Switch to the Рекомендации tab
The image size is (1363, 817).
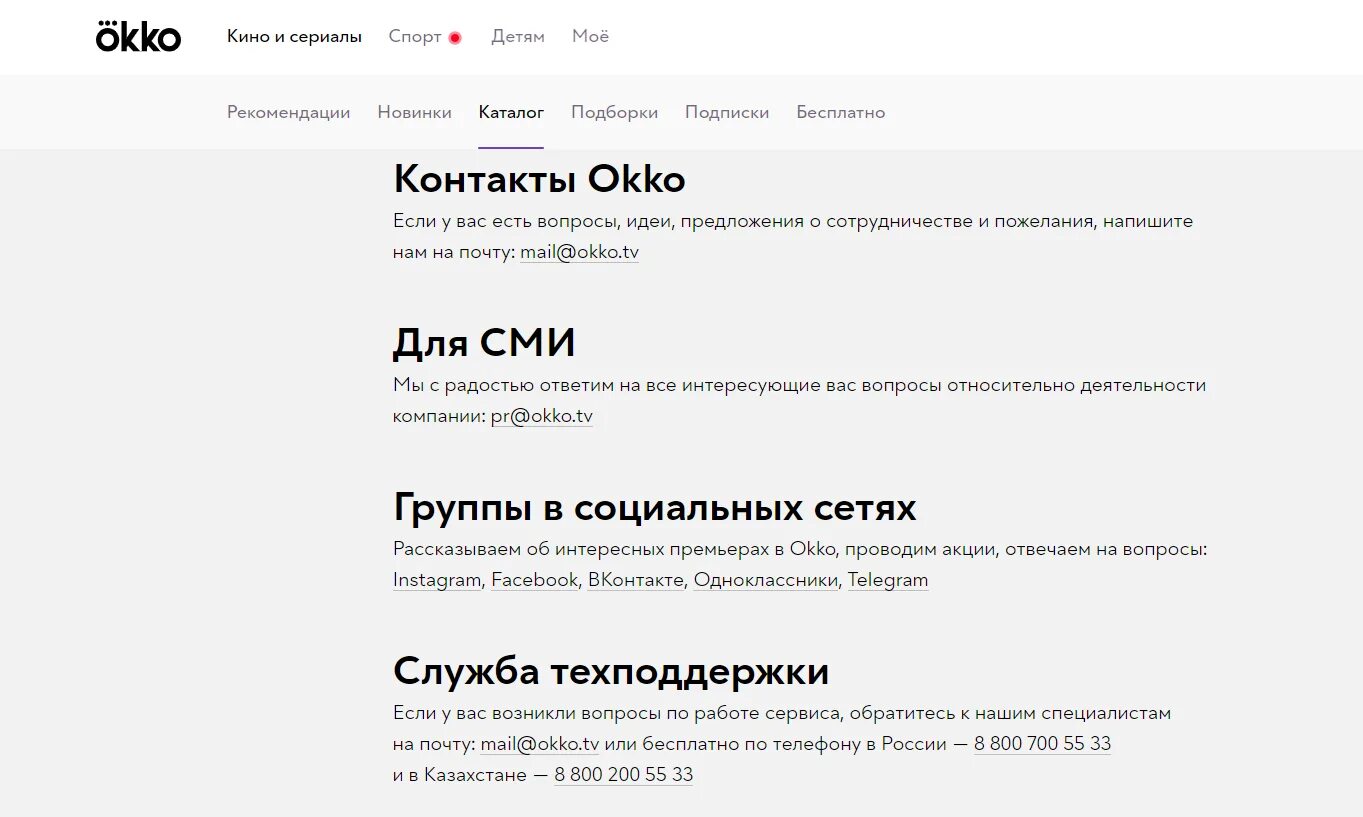tap(289, 112)
